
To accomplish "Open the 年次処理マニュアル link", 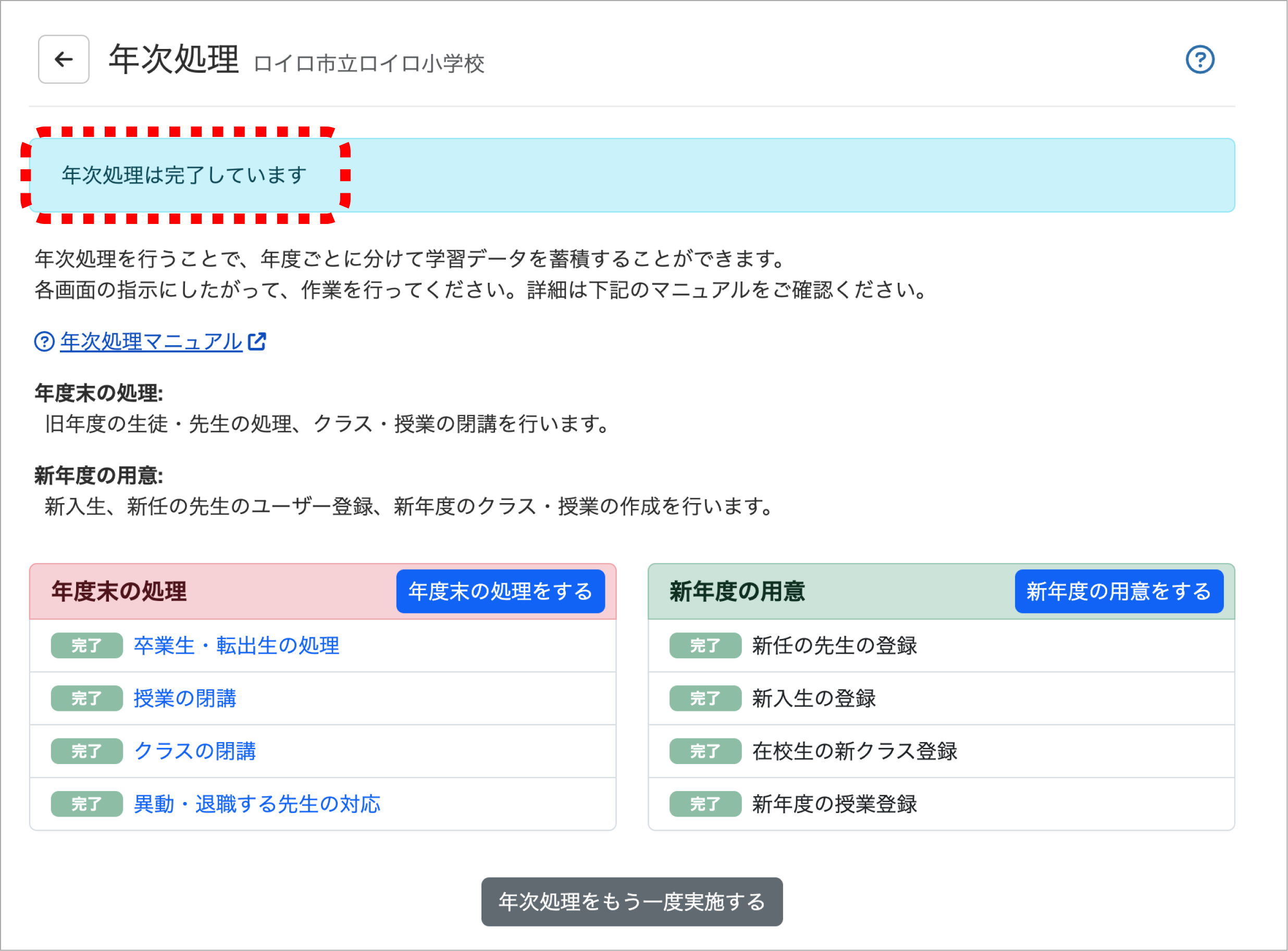I will 151,341.
